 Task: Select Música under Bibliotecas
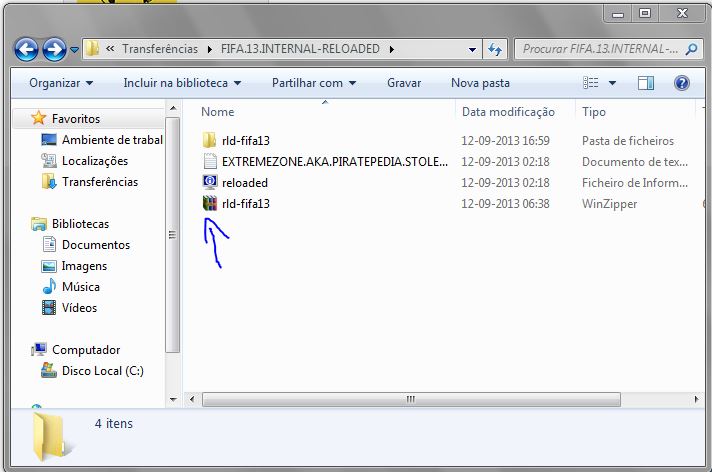tap(81, 287)
